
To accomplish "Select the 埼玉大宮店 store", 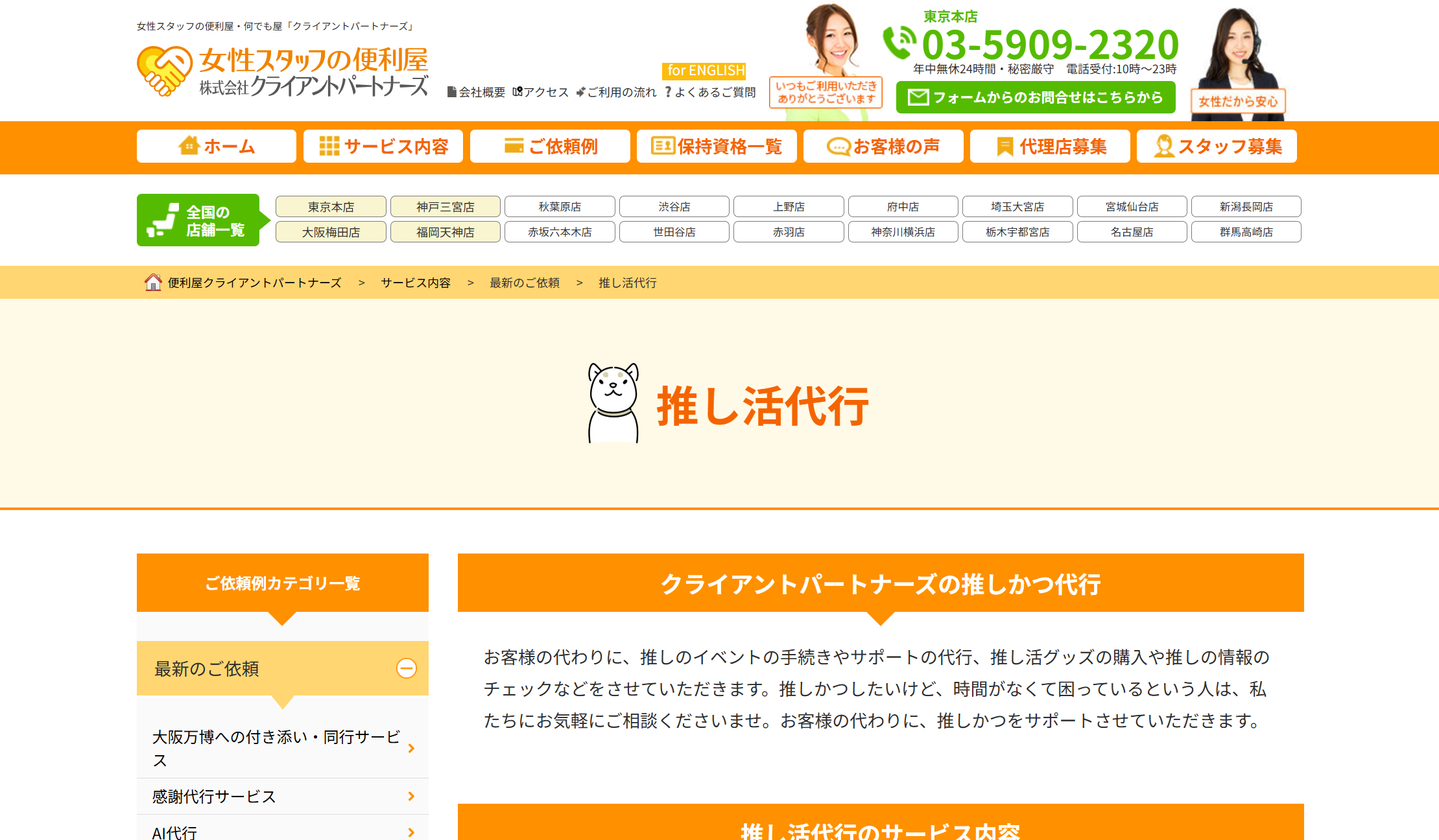I will point(1017,207).
